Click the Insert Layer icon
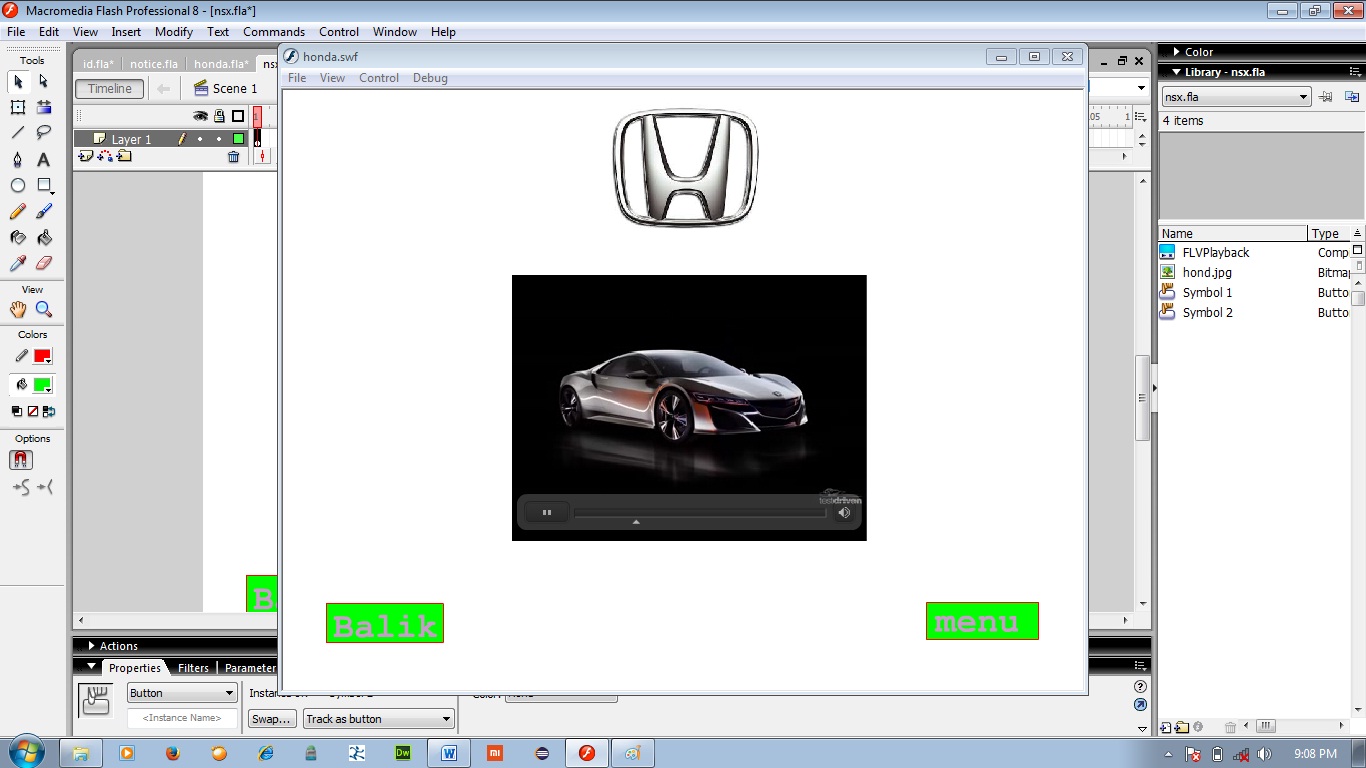Viewport: 1366px width, 768px height. 86,156
